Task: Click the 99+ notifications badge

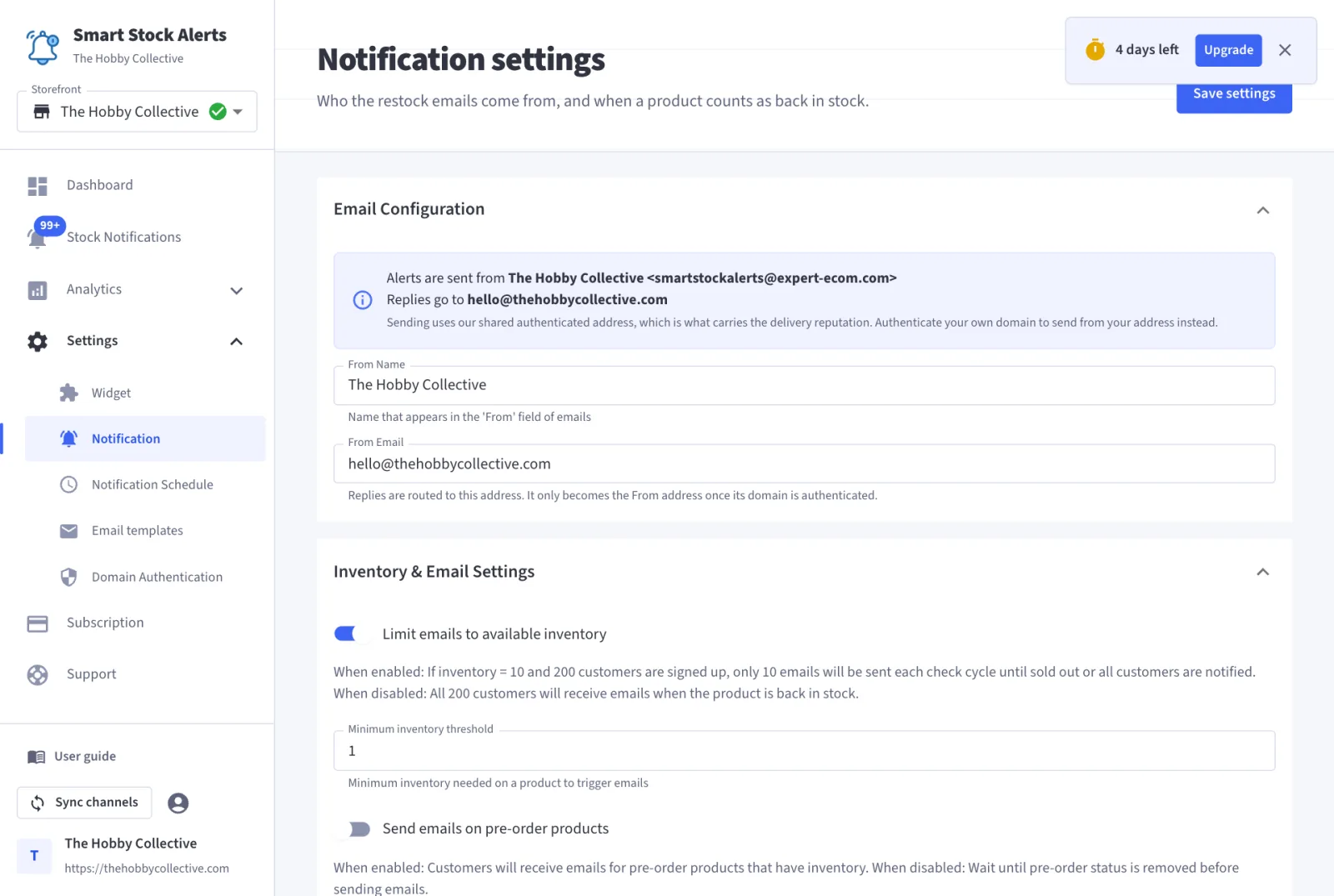Action: tap(50, 225)
